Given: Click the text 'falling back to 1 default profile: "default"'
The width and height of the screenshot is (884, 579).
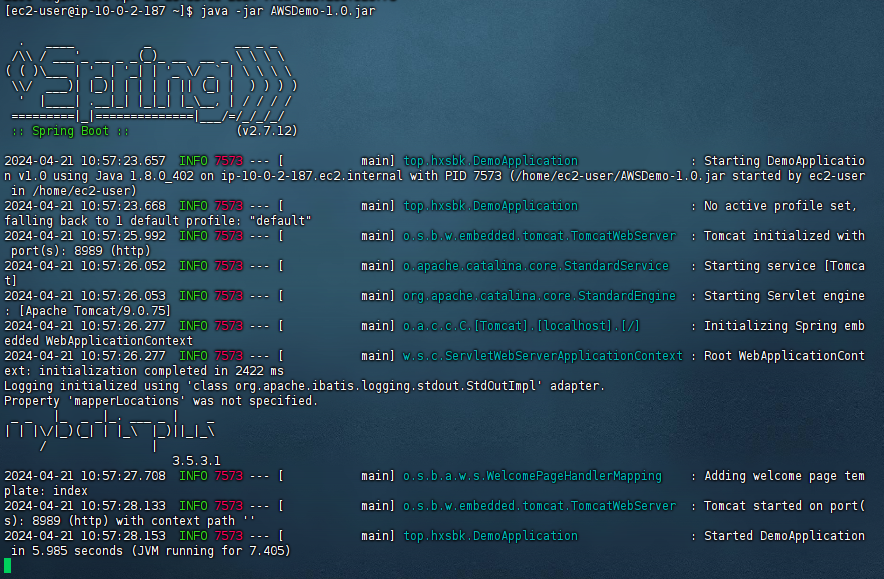Looking at the screenshot, I should pos(158,221).
